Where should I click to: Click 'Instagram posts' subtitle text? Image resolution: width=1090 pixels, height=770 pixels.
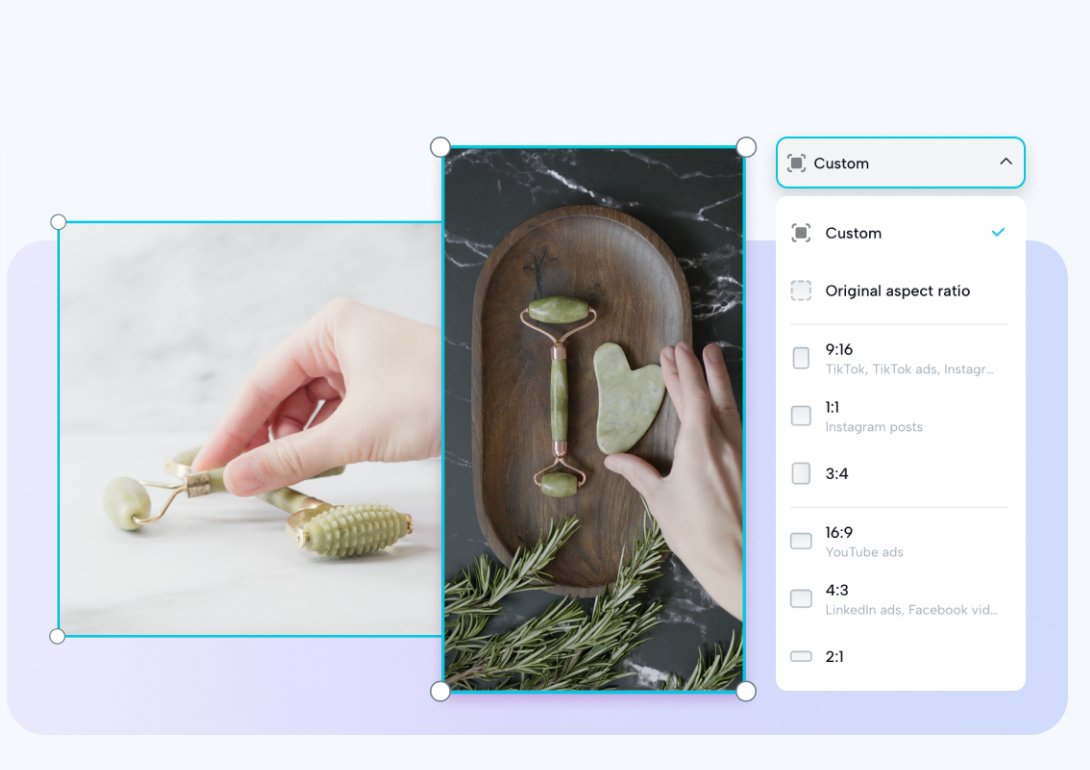(874, 427)
